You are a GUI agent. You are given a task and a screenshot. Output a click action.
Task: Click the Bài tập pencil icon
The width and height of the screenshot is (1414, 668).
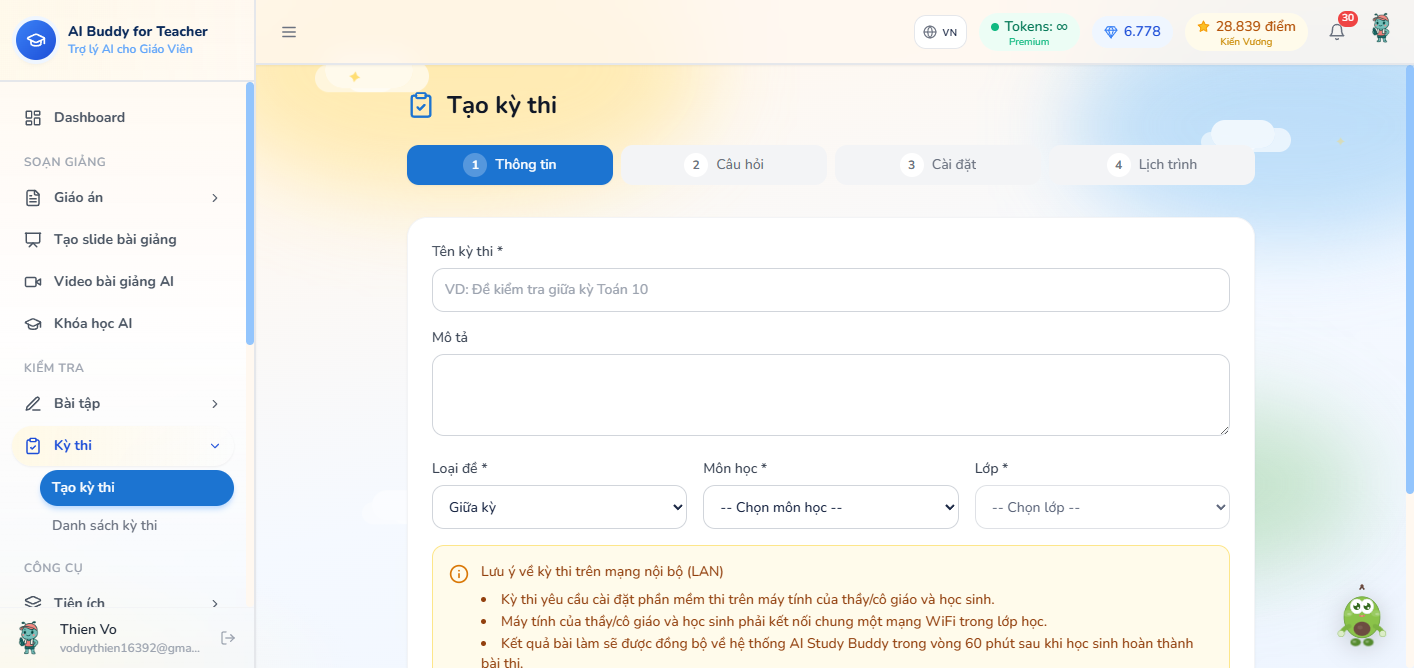(33, 404)
